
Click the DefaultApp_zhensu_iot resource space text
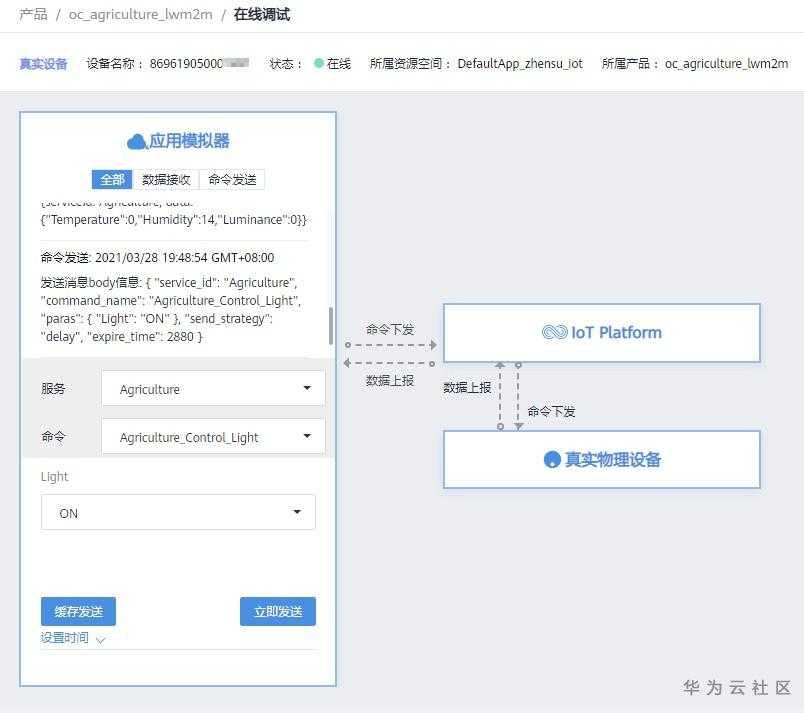[x=520, y=64]
